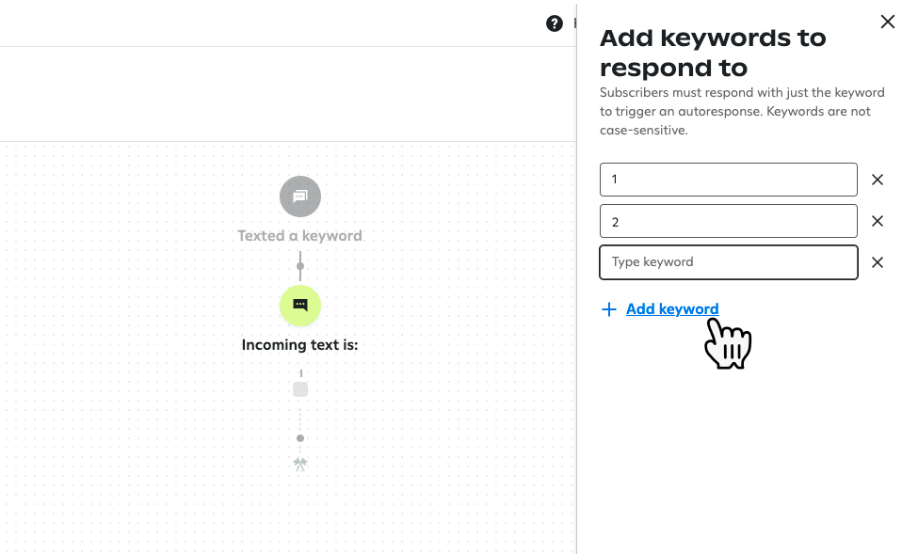Click the Texted a keyword label
The width and height of the screenshot is (916, 554).
(300, 236)
